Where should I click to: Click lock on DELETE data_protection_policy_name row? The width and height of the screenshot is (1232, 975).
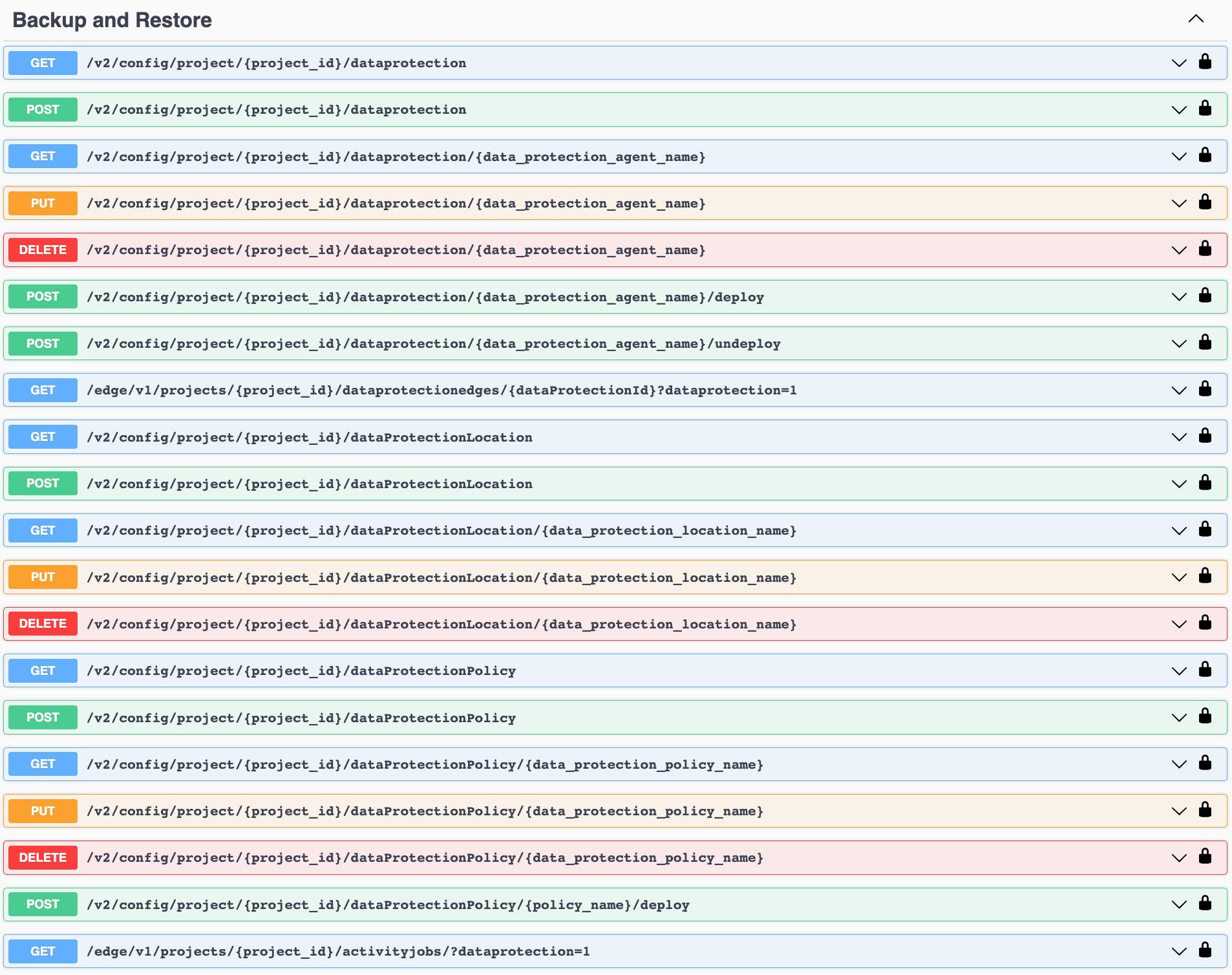(x=1205, y=856)
